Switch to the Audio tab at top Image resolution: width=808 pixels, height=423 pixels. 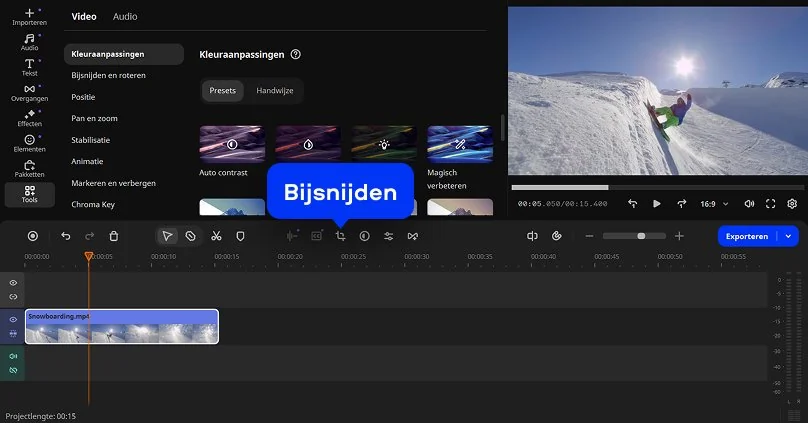click(x=125, y=16)
